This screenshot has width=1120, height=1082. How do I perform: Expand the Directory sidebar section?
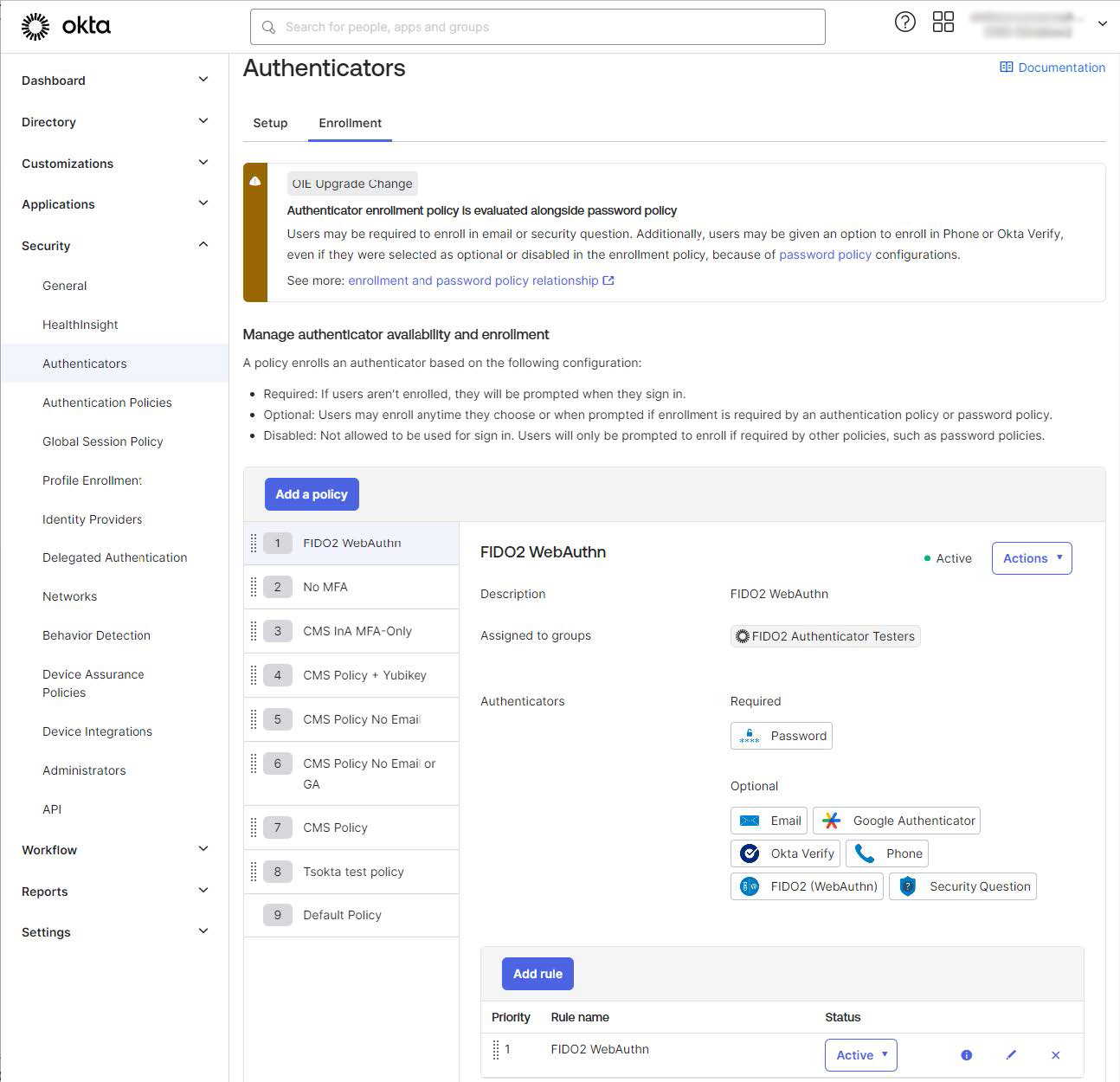[x=203, y=121]
